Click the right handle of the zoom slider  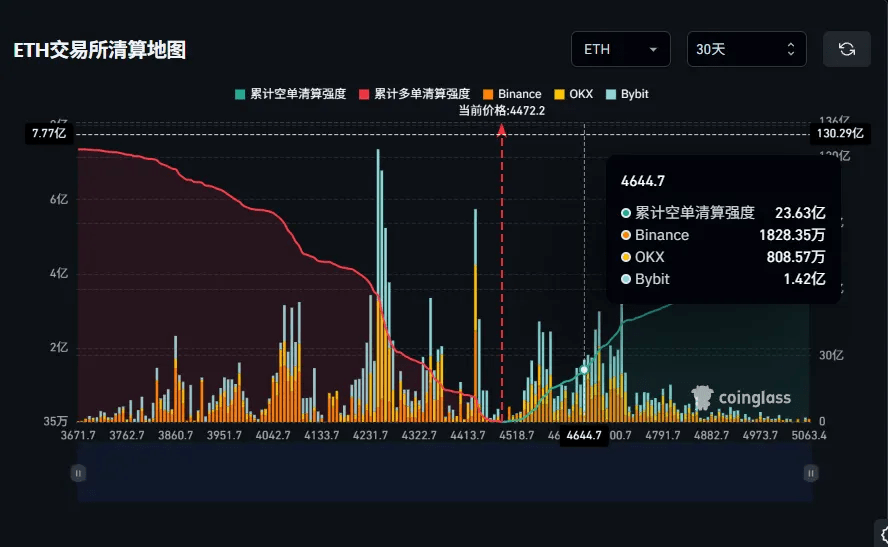point(811,473)
